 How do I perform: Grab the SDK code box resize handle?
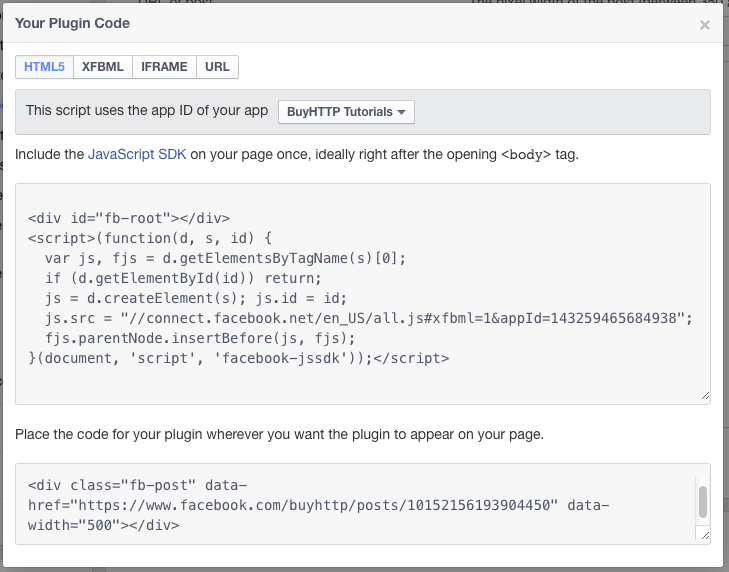(x=705, y=396)
